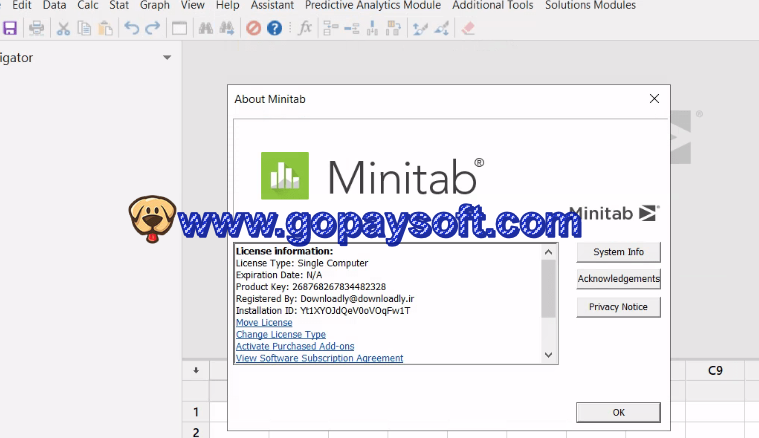Click the Cut scissors icon

(63, 28)
